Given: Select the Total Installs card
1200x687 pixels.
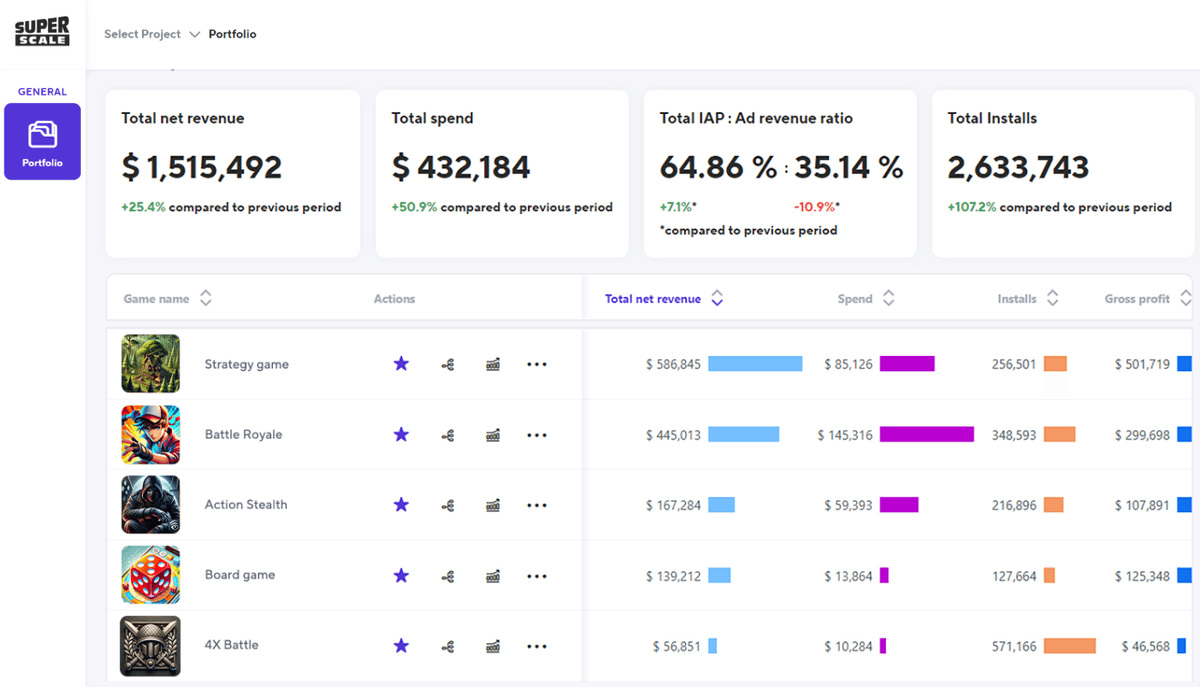Looking at the screenshot, I should click(x=1062, y=174).
